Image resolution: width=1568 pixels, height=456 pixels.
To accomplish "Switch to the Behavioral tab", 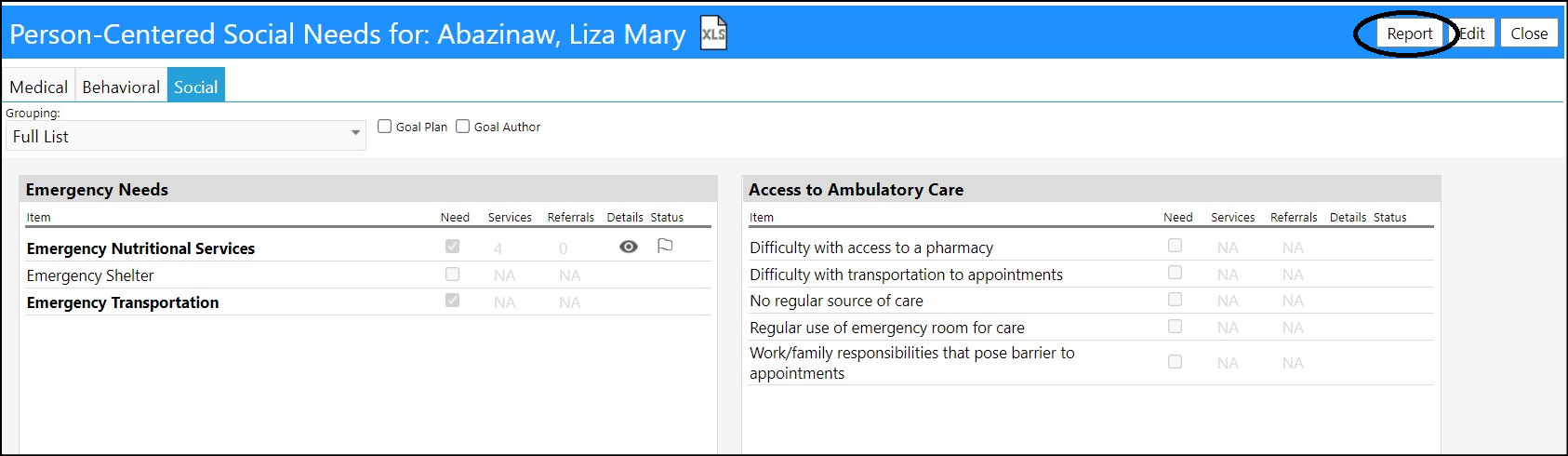I will click(121, 87).
